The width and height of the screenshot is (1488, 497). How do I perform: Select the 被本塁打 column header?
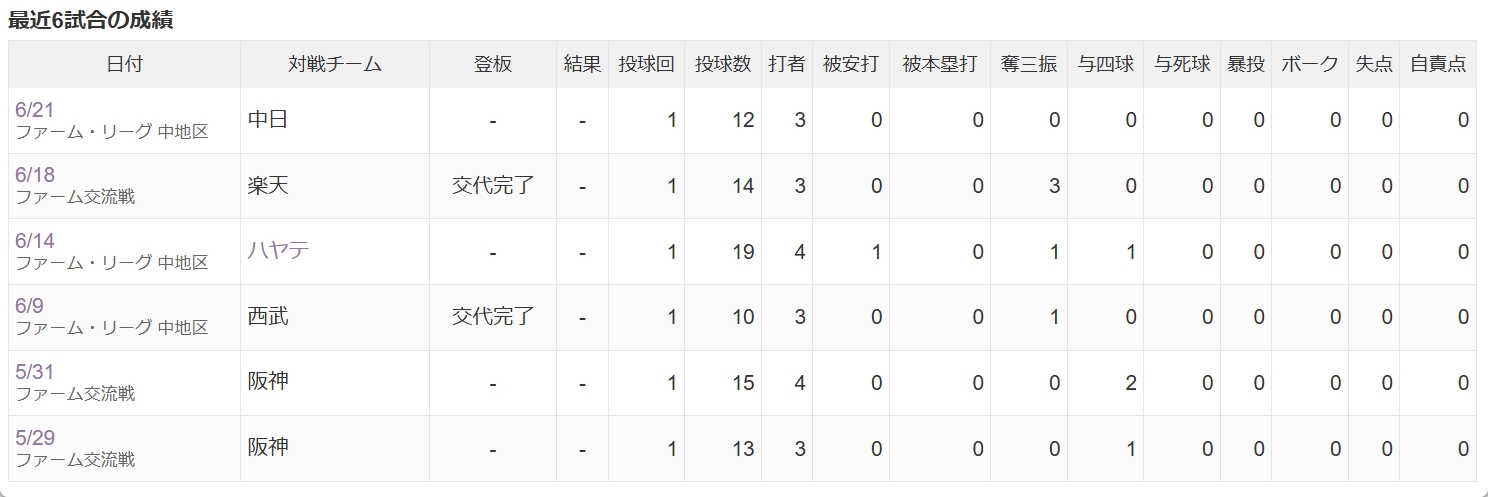(x=940, y=64)
